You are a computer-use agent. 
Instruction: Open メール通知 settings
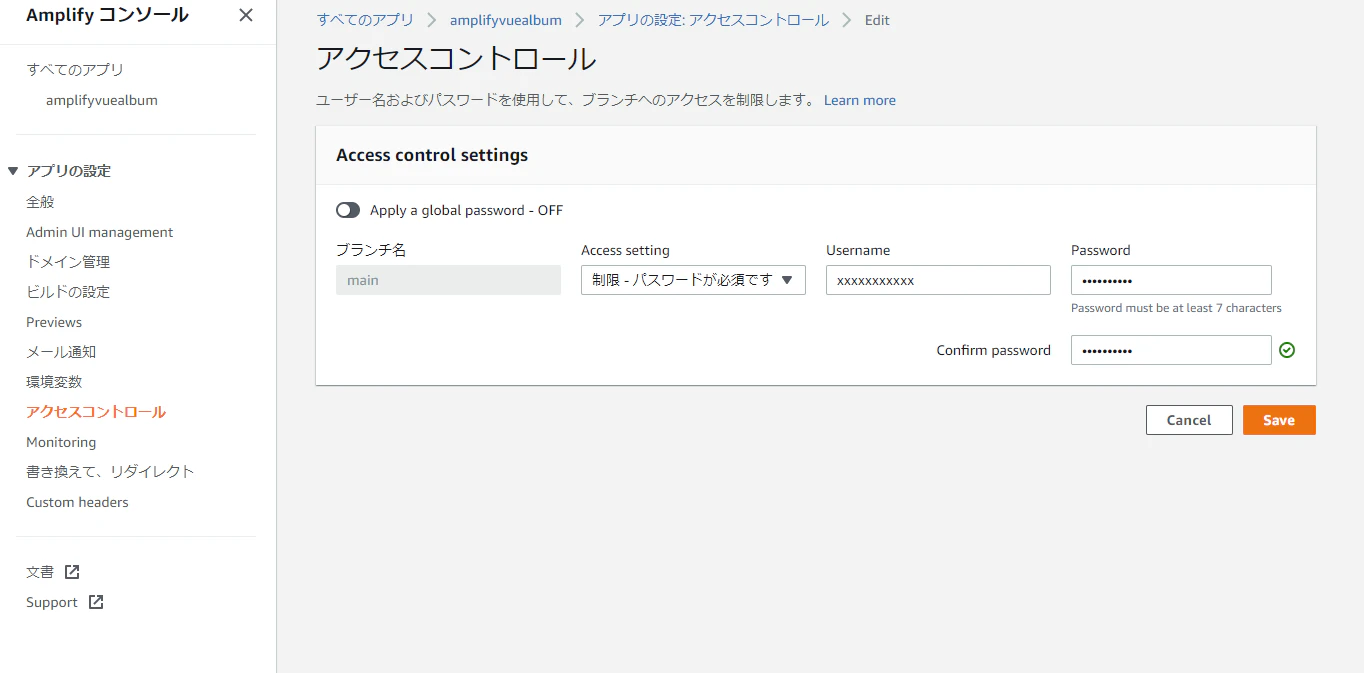pyautogui.click(x=61, y=352)
